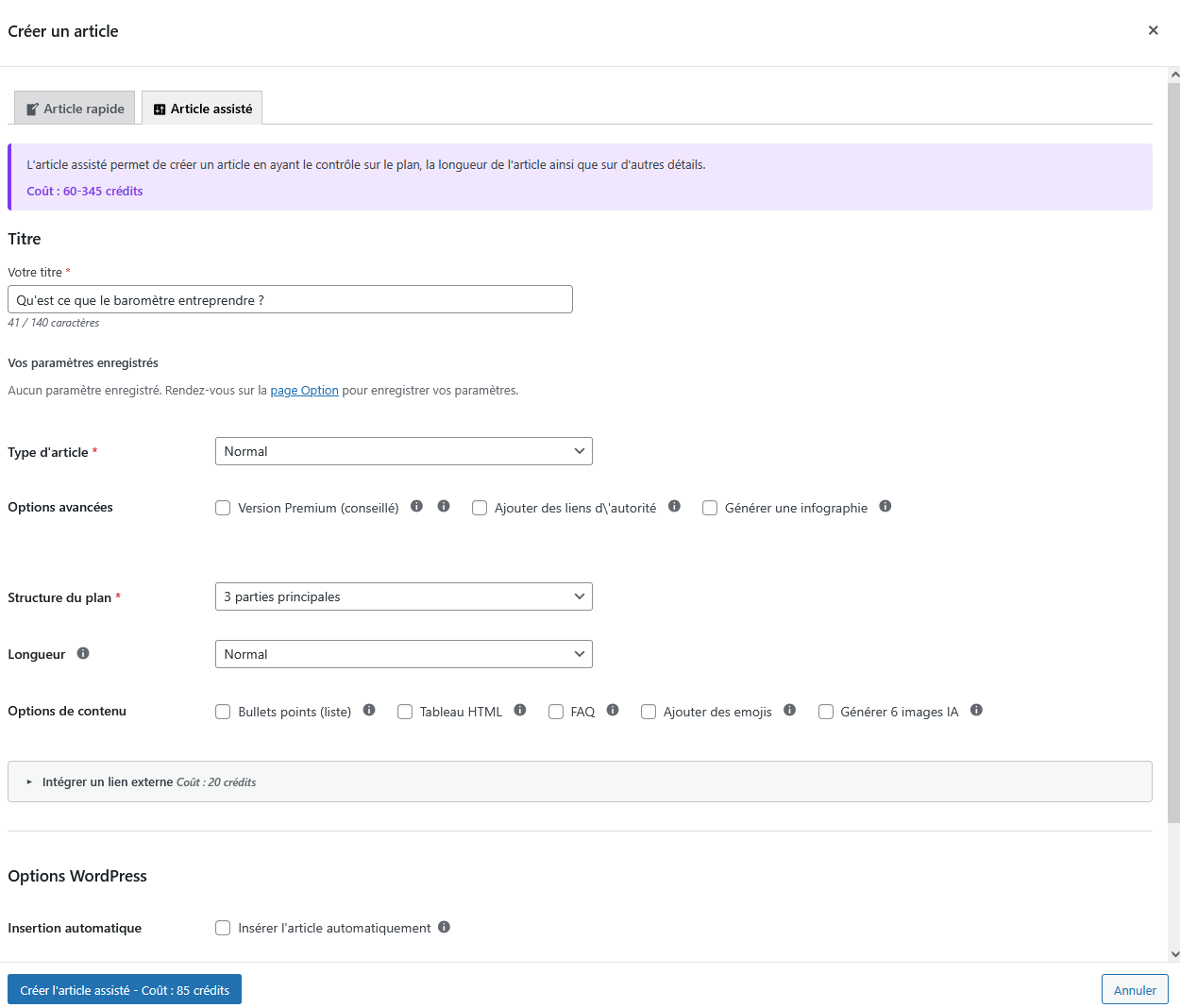Select the Article assisté tab
1180x1008 pixels.
pyautogui.click(x=201, y=108)
